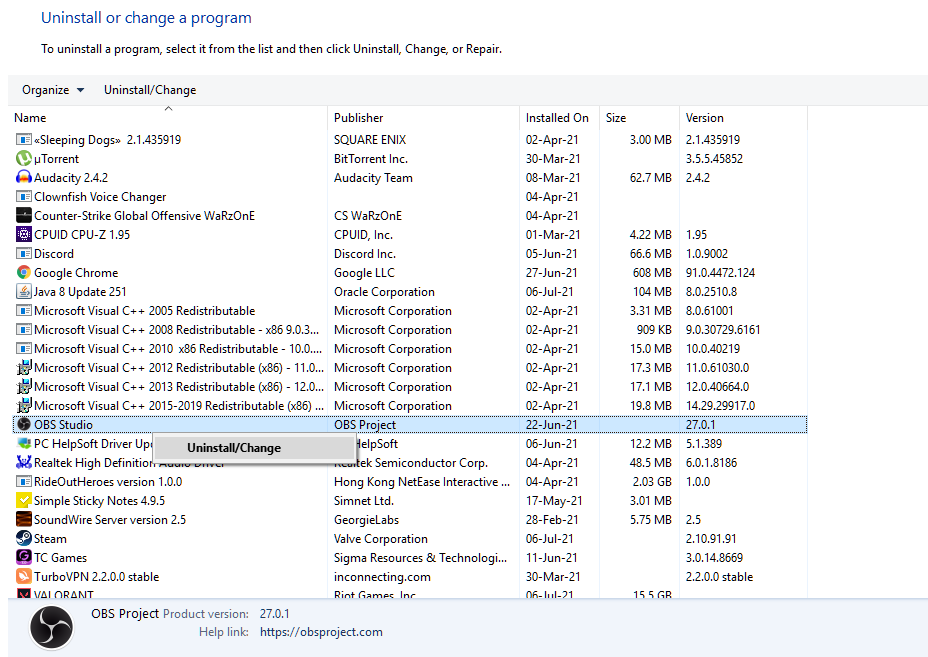Viewport: 928px width, 657px height.
Task: Choose Uninstall/Change from the context menu
Action: pos(254,448)
